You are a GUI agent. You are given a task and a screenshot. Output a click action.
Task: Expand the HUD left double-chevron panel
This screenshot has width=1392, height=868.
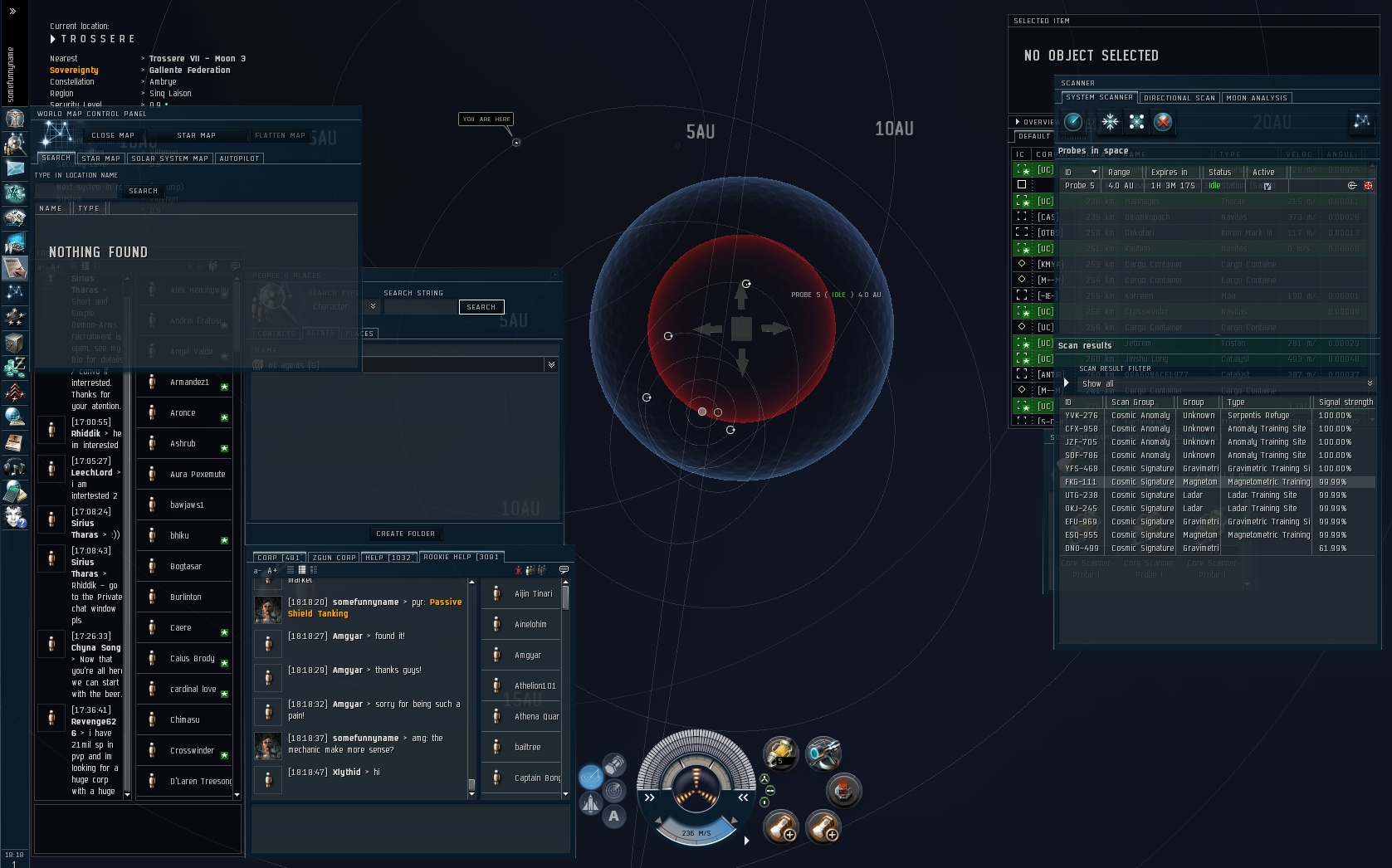650,797
